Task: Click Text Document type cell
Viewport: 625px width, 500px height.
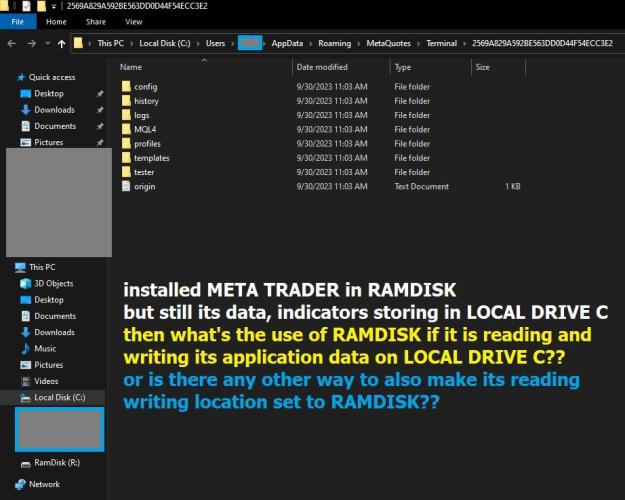Action: point(422,186)
